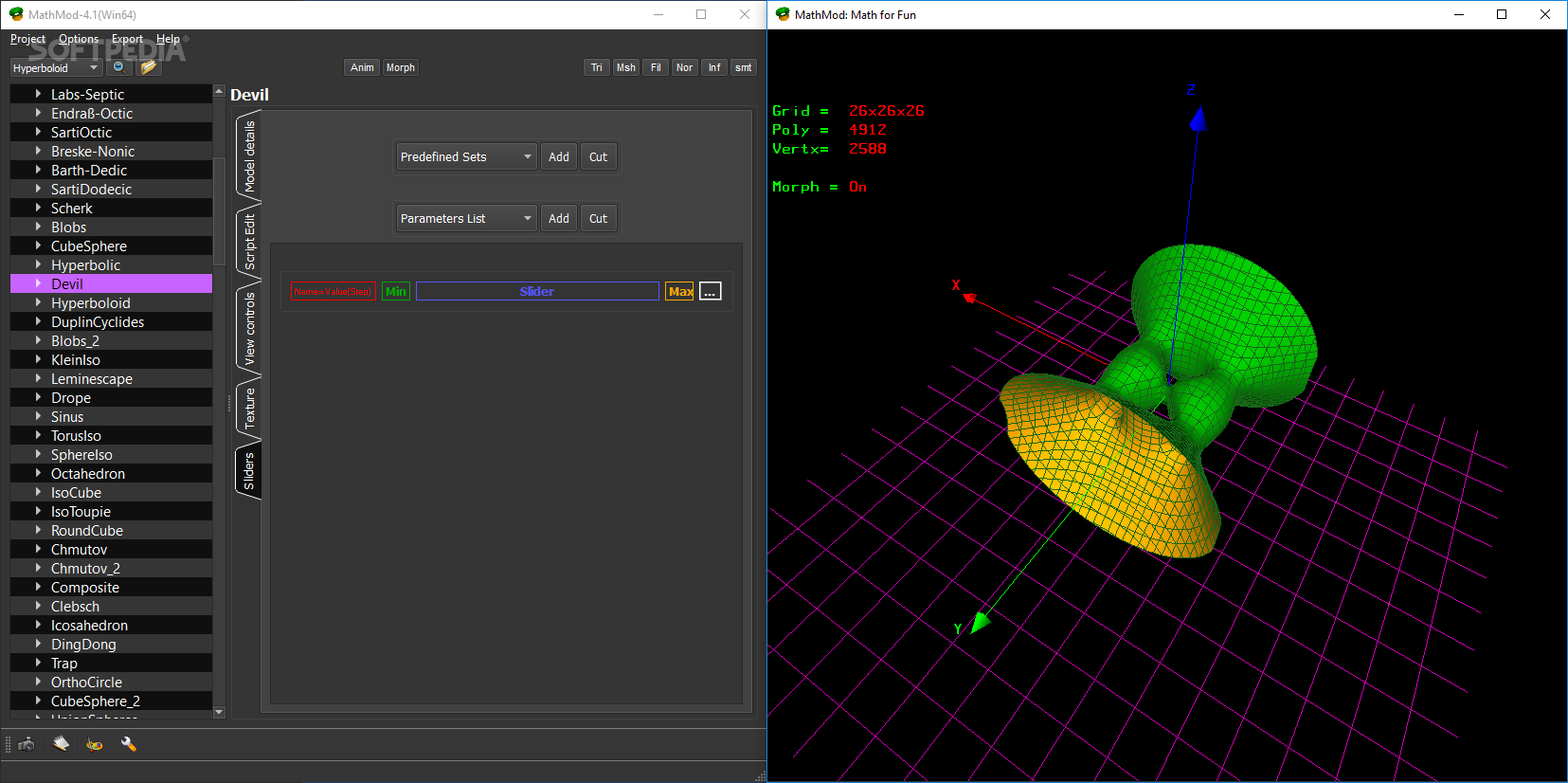The image size is (1568, 783).
Task: Expand the Icosahedron tree item arrow
Action: [x=38, y=625]
